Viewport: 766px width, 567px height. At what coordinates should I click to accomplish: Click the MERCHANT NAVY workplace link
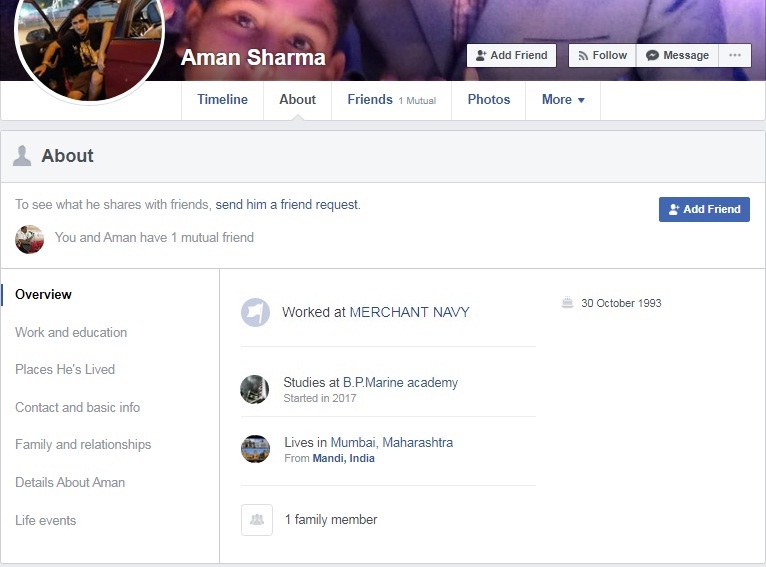point(409,312)
